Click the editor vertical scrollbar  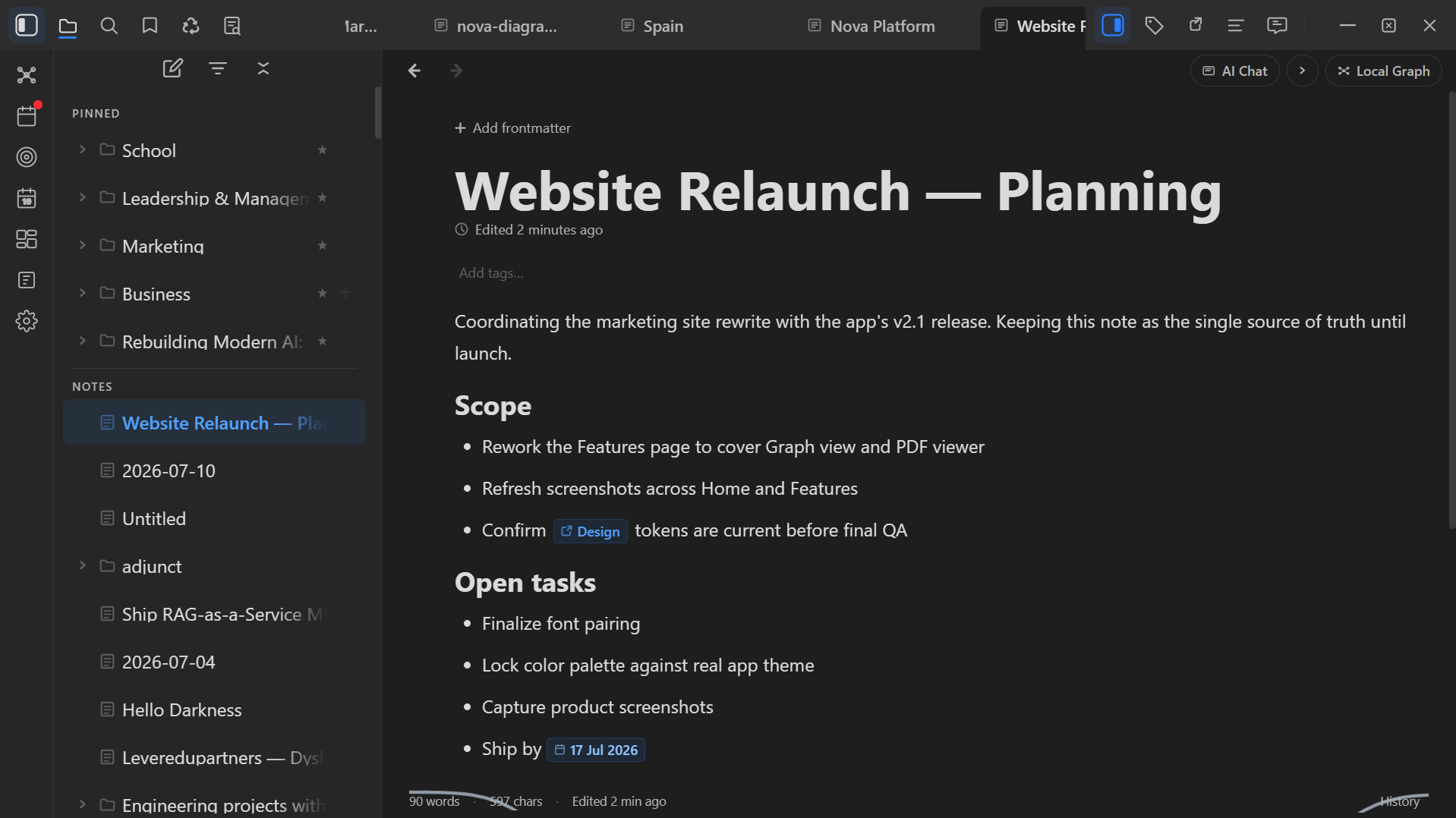(1452, 309)
